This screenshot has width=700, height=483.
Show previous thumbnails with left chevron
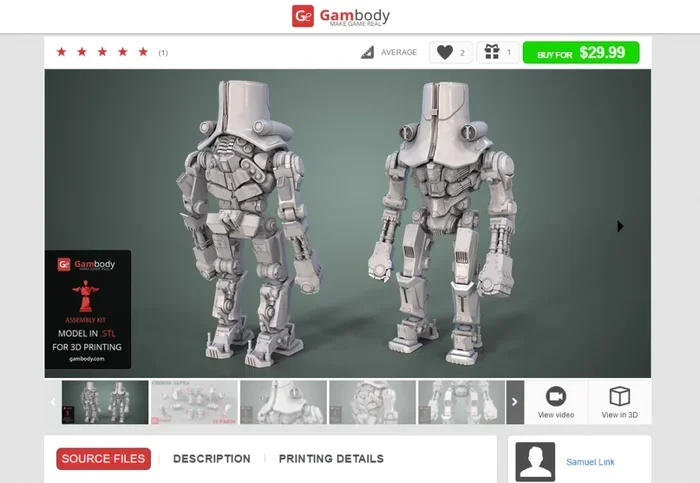53,402
